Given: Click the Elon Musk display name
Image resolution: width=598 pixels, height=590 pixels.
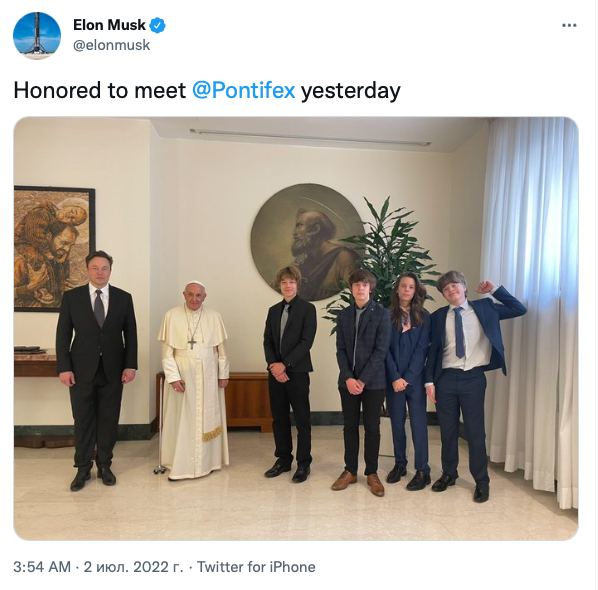Looking at the screenshot, I should 109,25.
